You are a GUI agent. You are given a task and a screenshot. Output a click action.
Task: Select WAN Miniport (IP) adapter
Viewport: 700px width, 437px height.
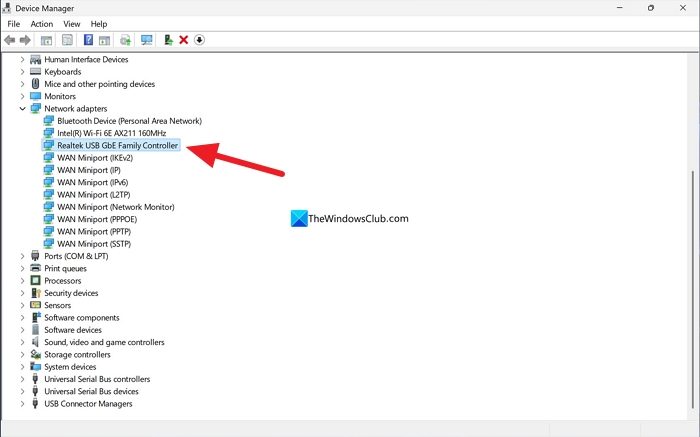coord(89,170)
